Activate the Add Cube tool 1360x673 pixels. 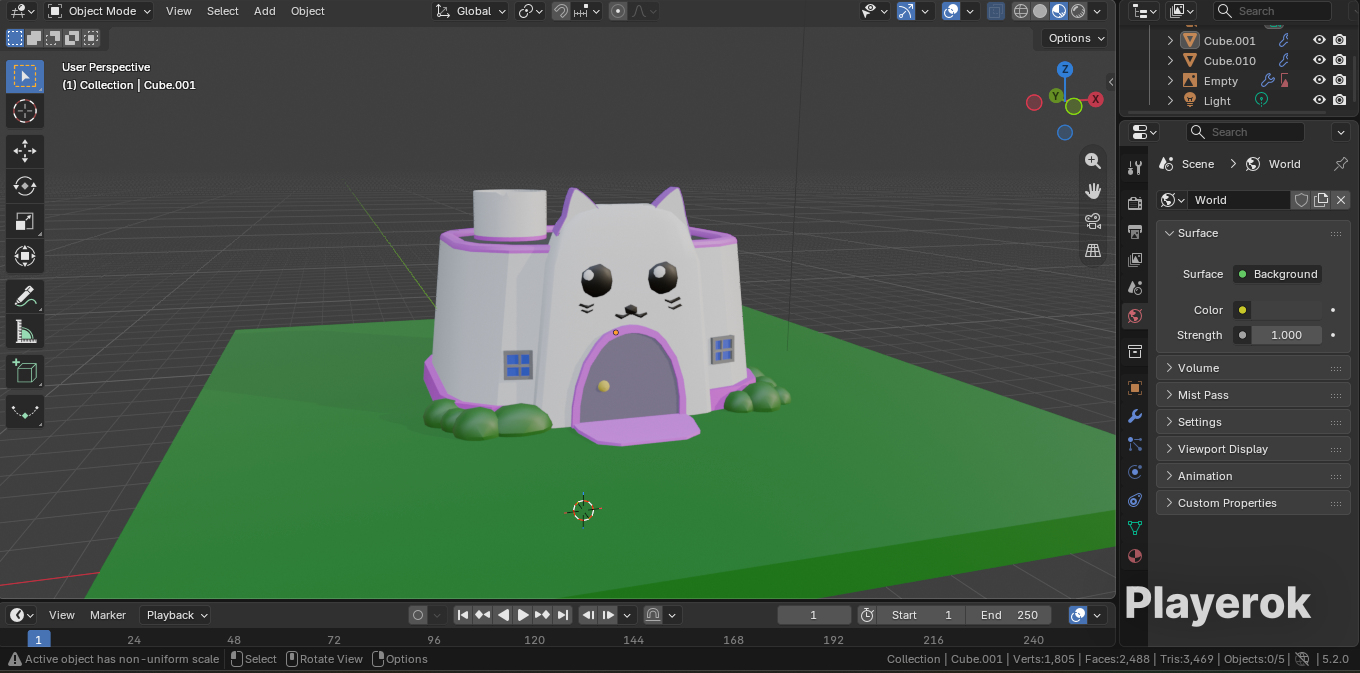point(25,372)
